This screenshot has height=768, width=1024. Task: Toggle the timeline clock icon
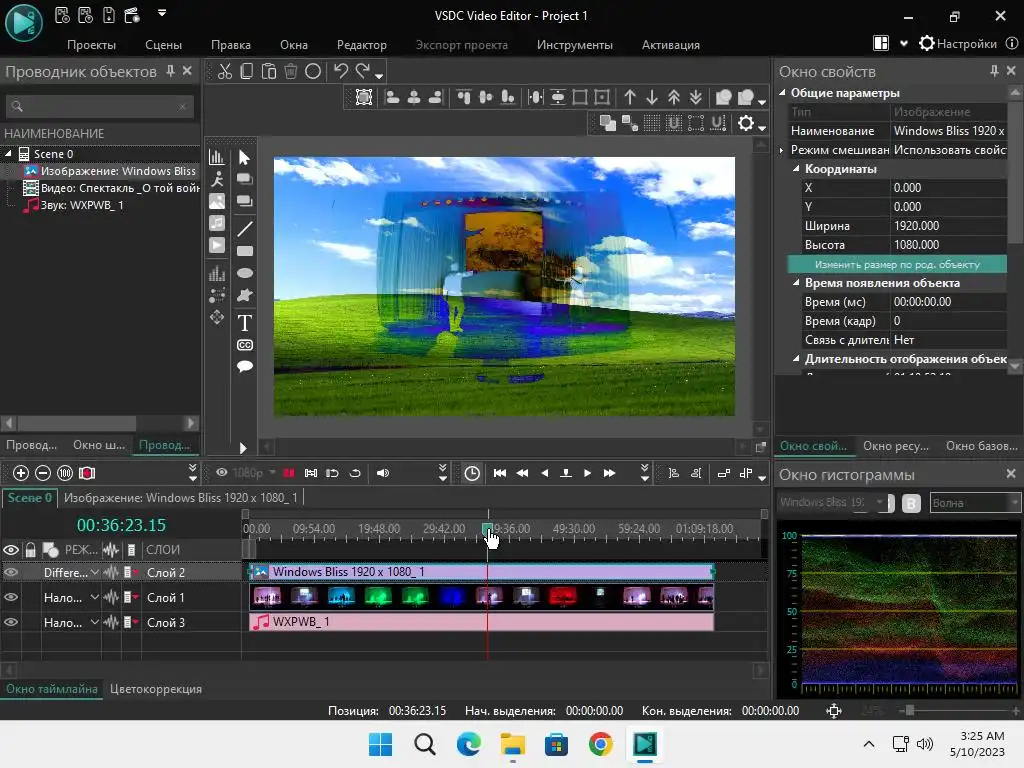click(472, 473)
